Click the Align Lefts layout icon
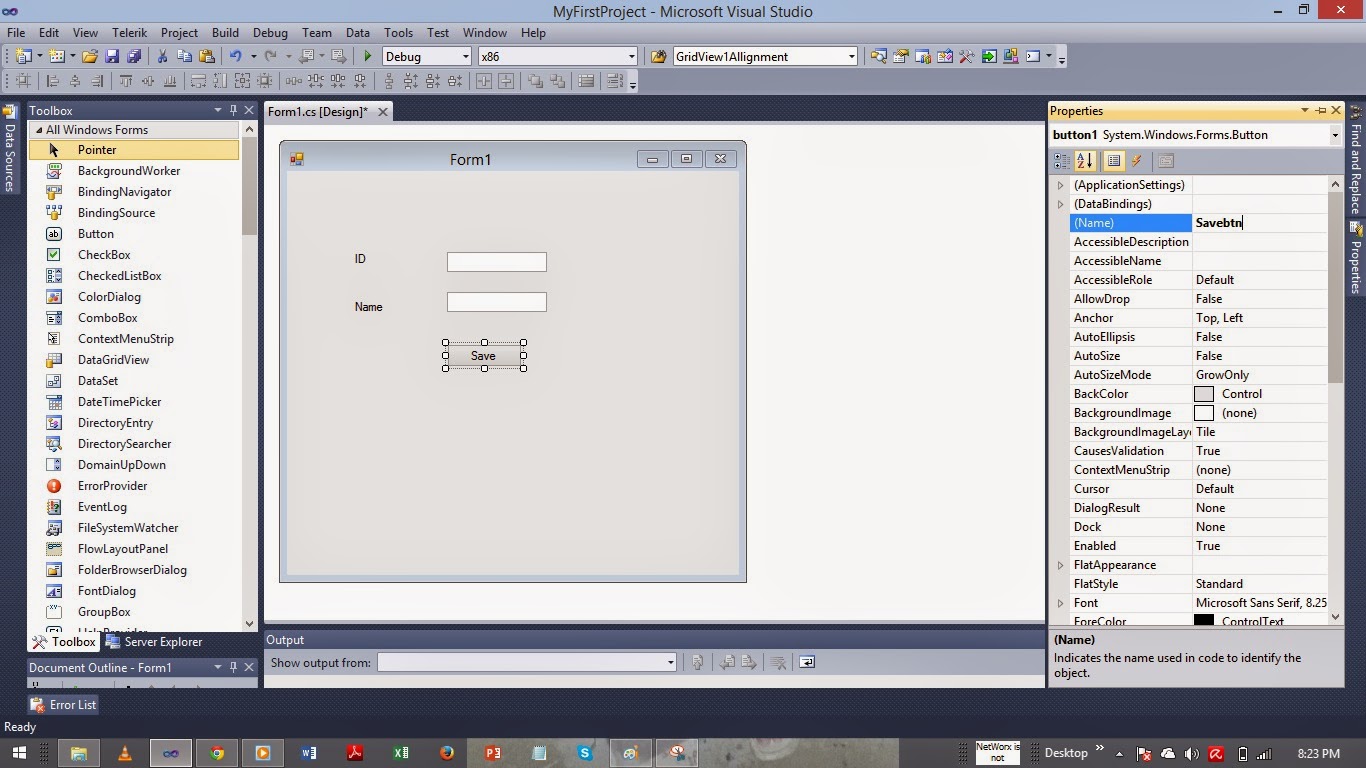 coord(53,81)
